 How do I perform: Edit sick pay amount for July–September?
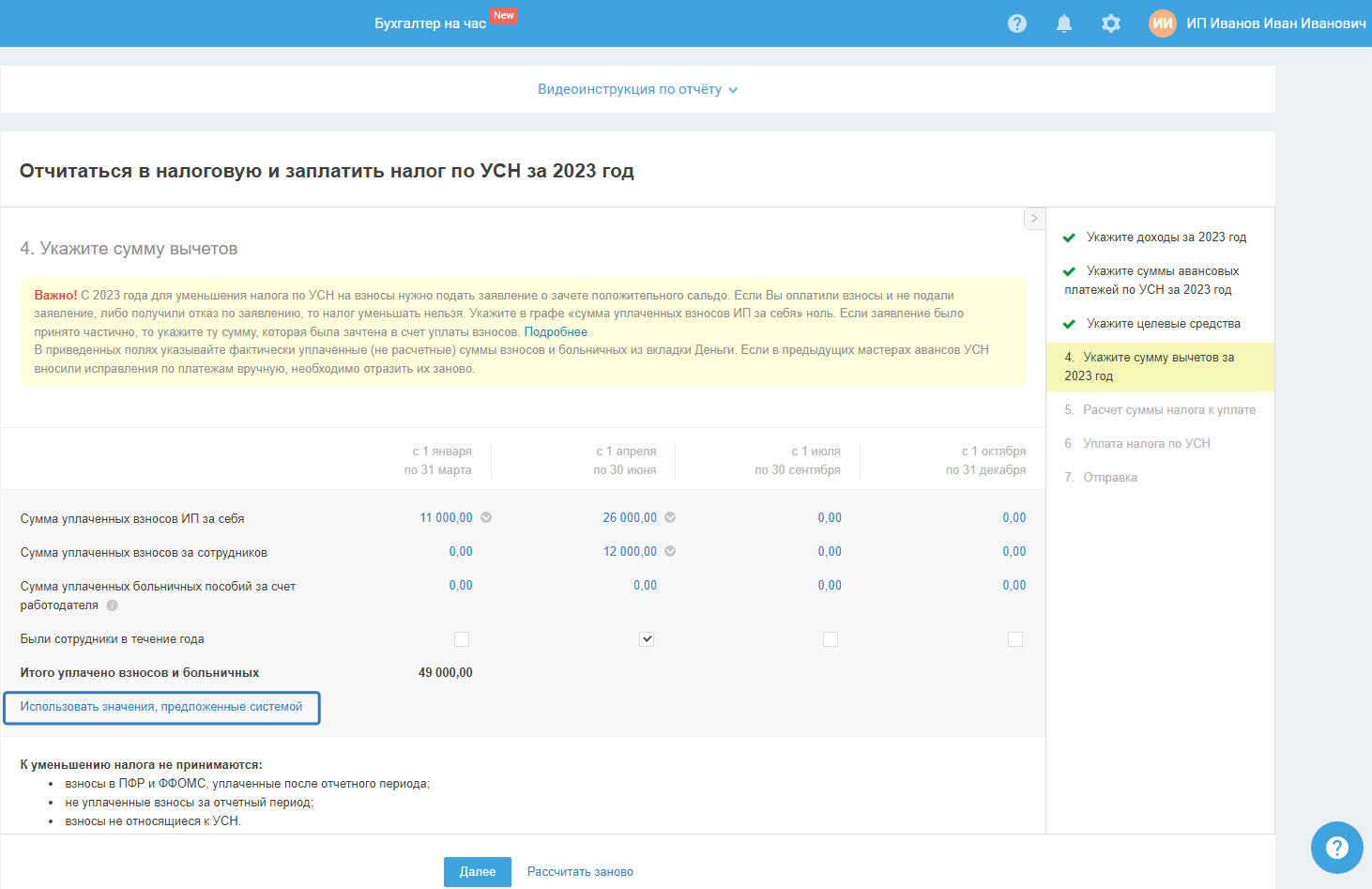coord(830,586)
